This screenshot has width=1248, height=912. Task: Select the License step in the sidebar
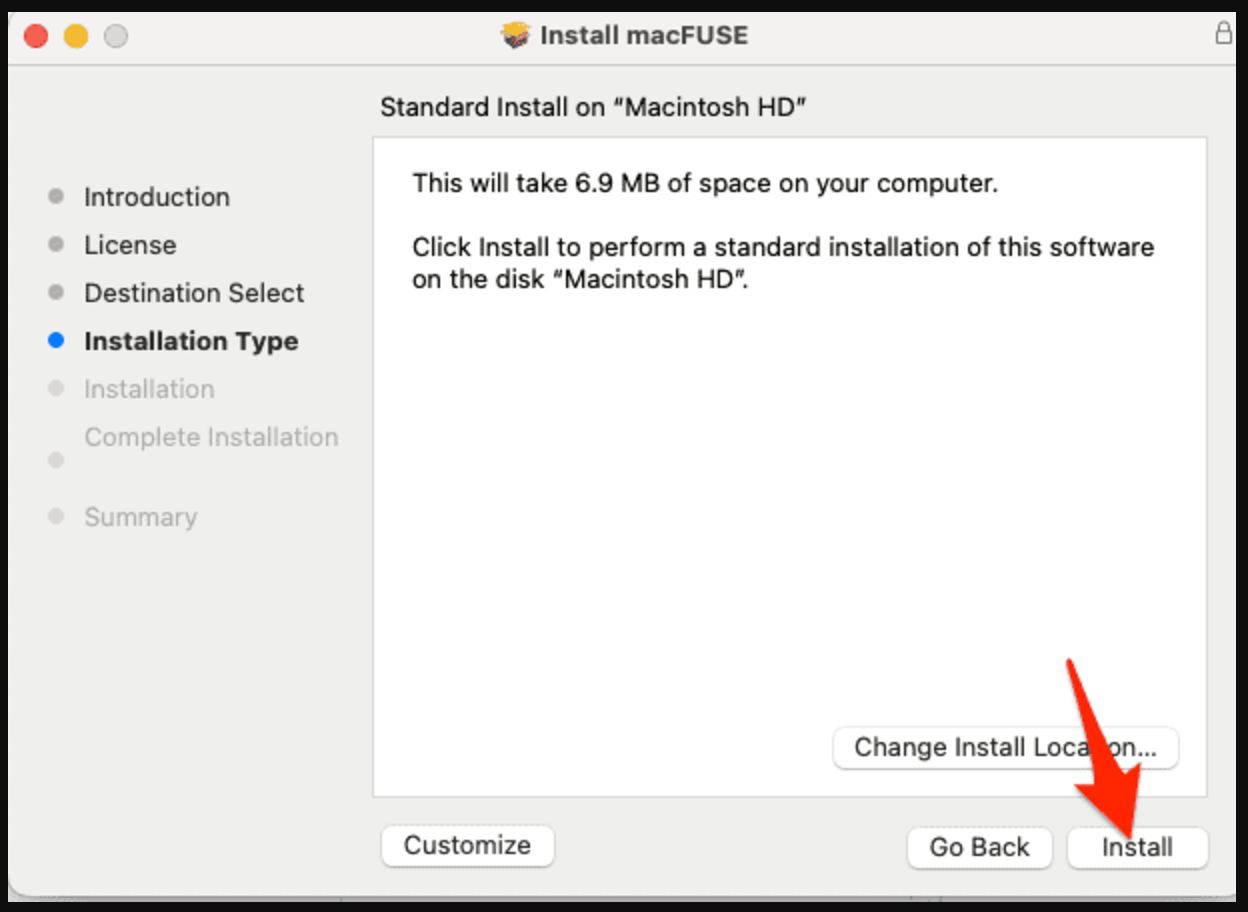click(130, 244)
